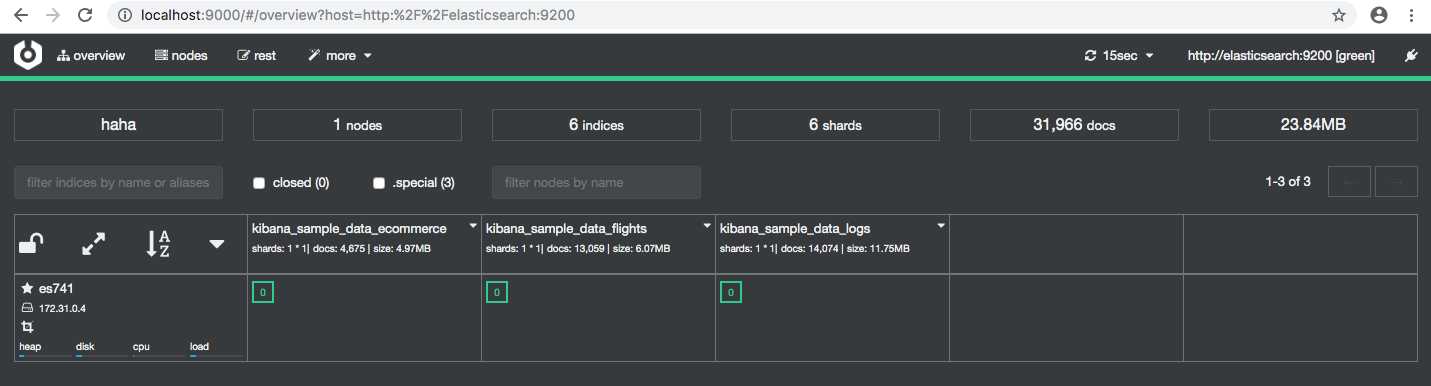The width and height of the screenshot is (1431, 386).
Task: Click the es741 node name
Action: tap(56, 288)
